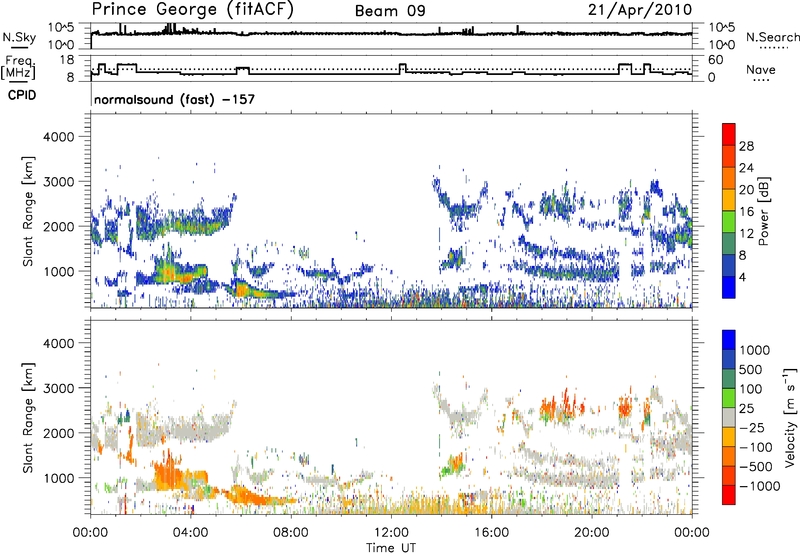
Task: Click the '16:00' time tick label
Action: click(491, 533)
